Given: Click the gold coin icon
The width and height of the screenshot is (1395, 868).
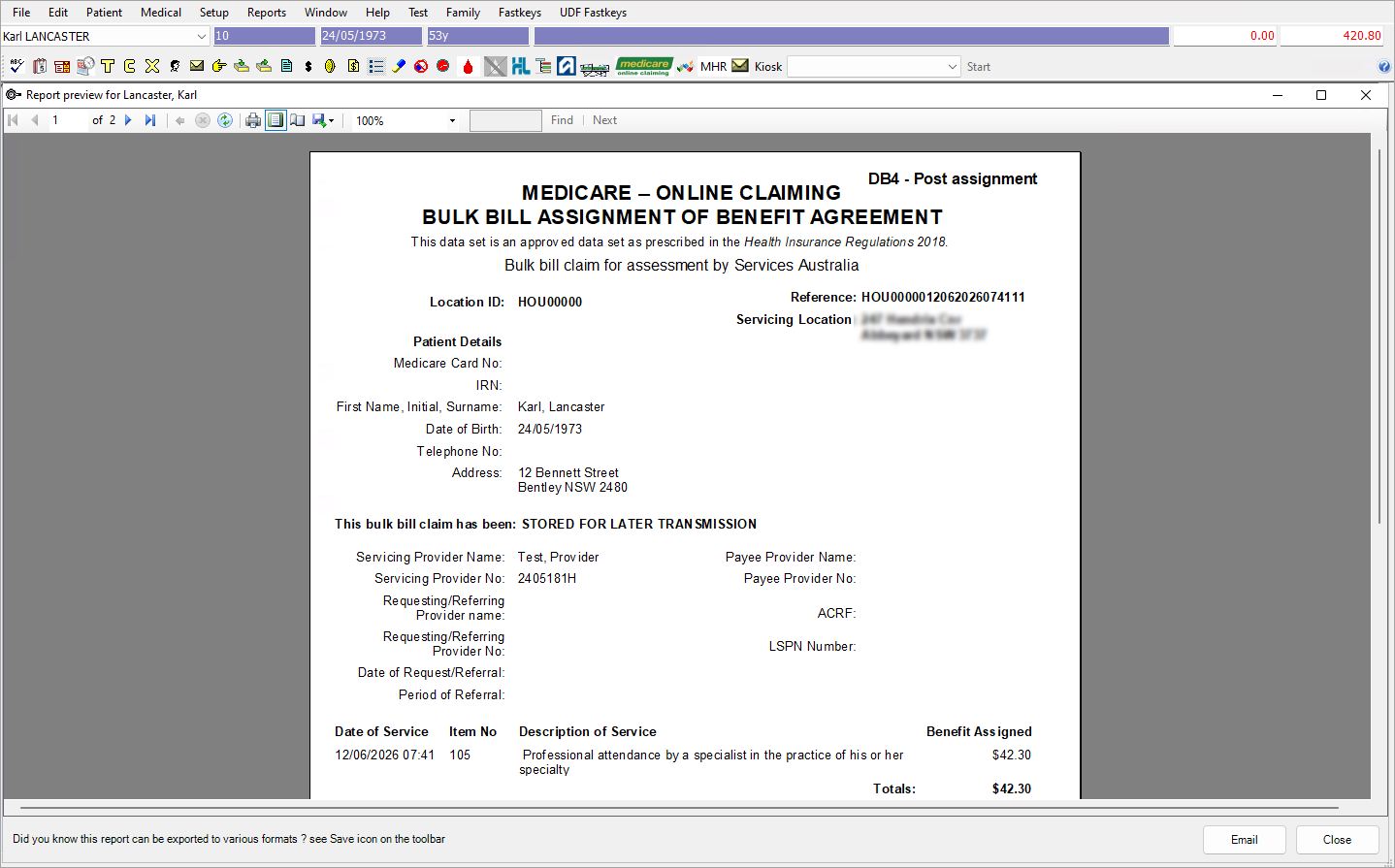Looking at the screenshot, I should click(330, 66).
